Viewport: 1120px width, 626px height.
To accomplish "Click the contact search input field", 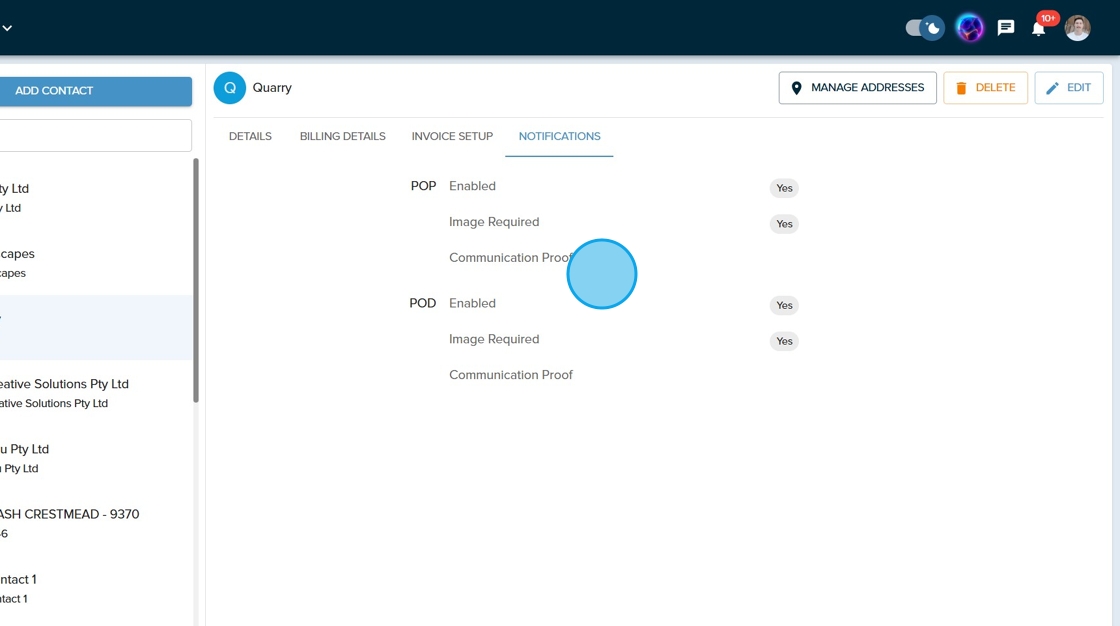I will [95, 136].
